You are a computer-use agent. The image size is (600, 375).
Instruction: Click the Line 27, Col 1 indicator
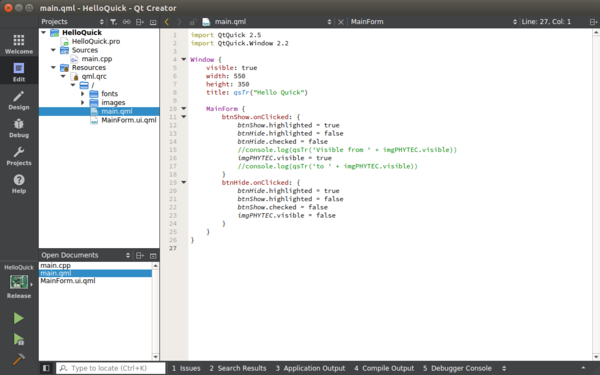(546, 22)
